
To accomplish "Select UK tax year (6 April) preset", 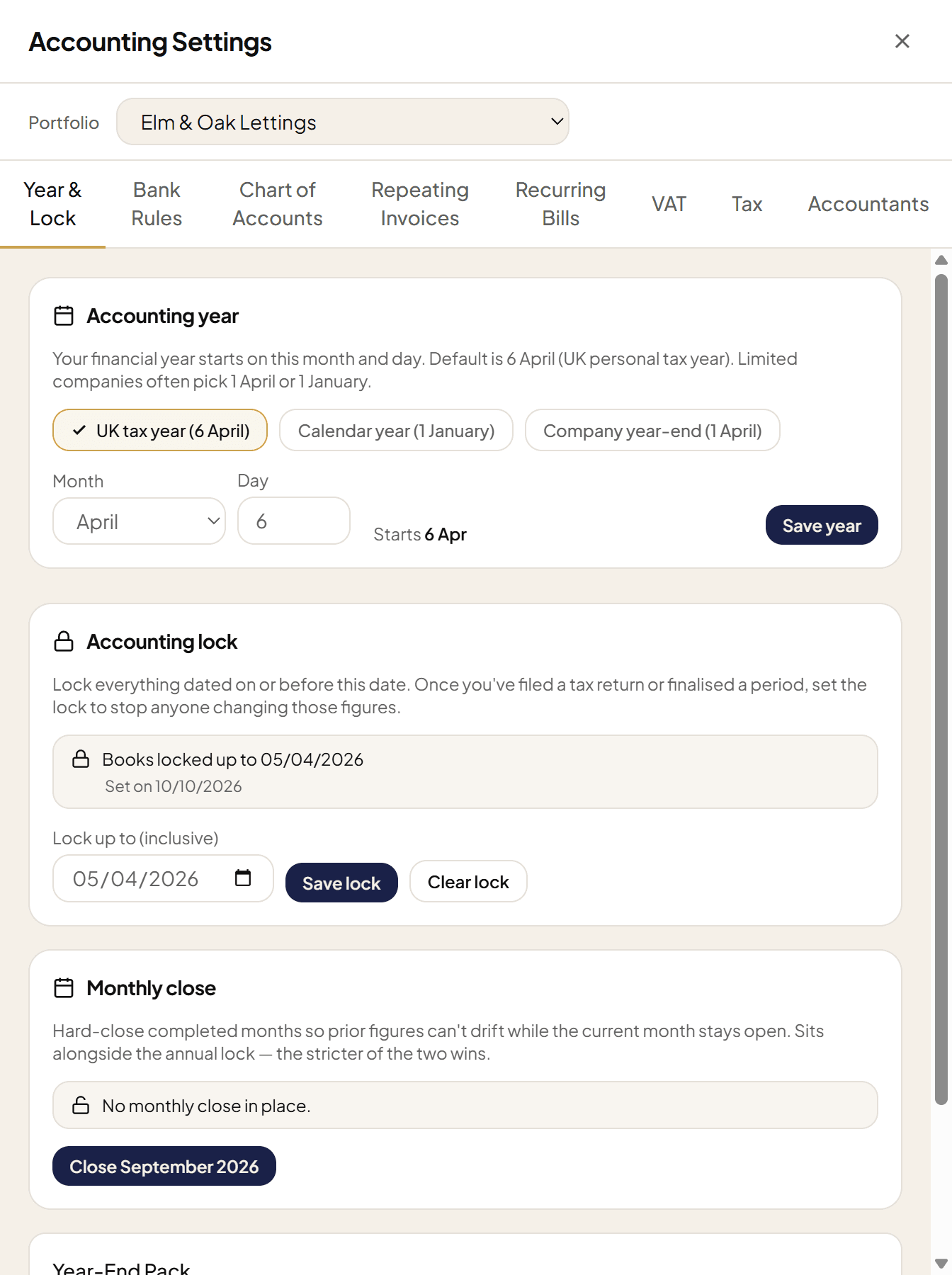I will click(x=160, y=431).
